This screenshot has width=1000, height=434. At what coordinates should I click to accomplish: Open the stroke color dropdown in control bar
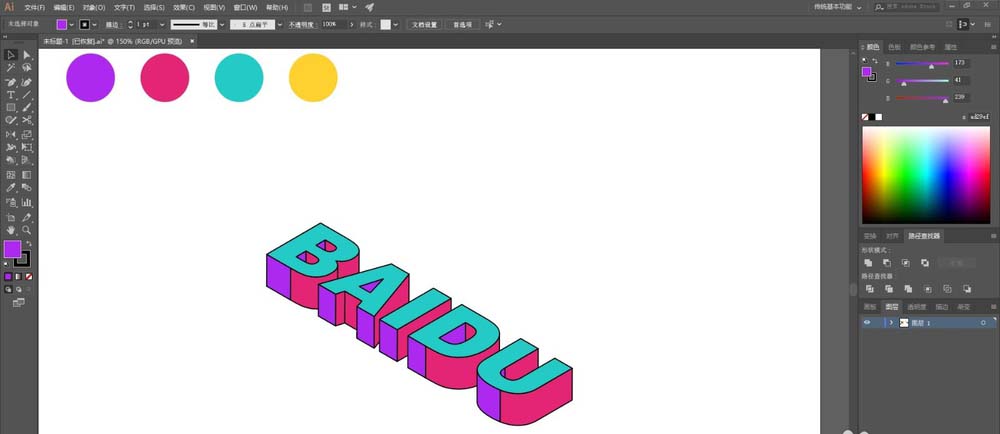(94, 24)
